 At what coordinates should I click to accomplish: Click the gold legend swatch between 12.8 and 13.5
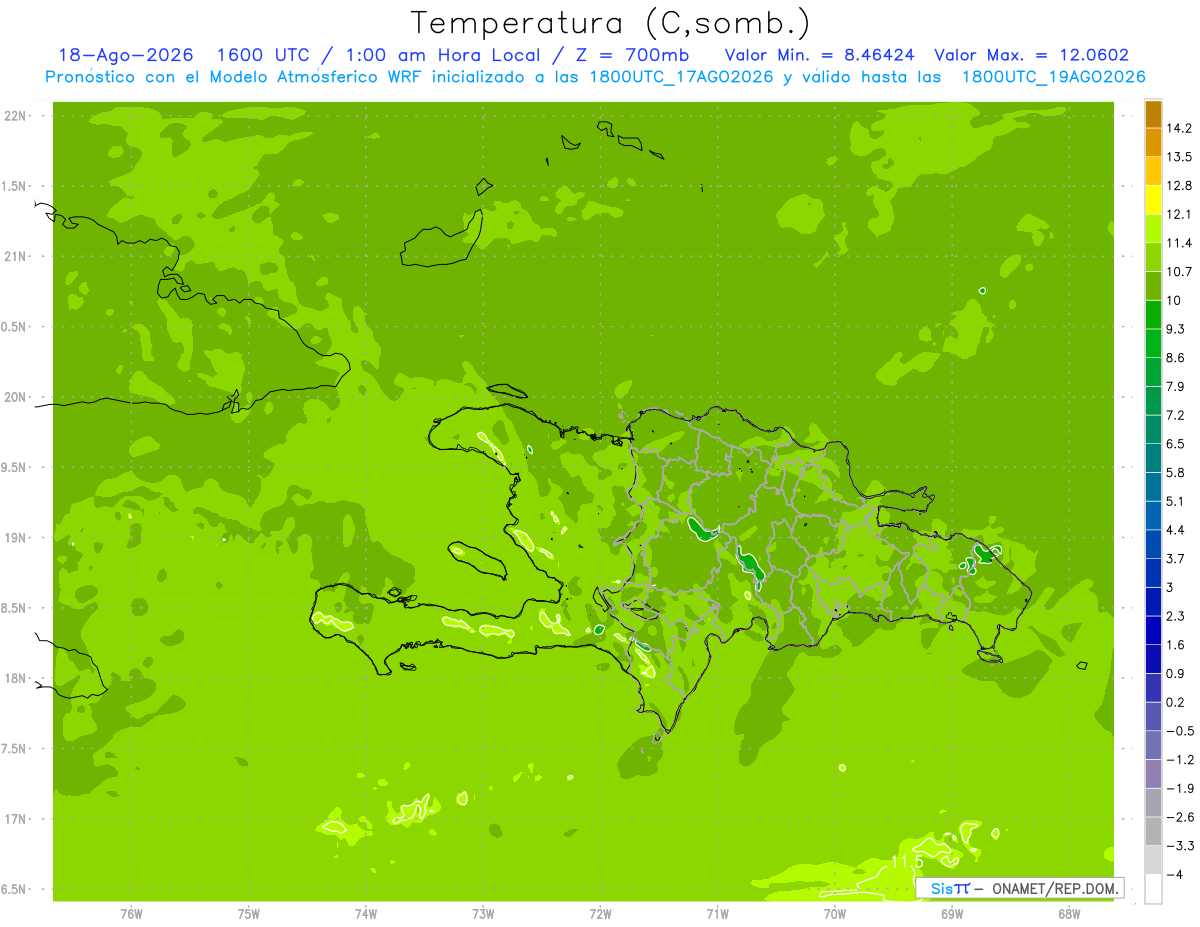(x=1153, y=171)
